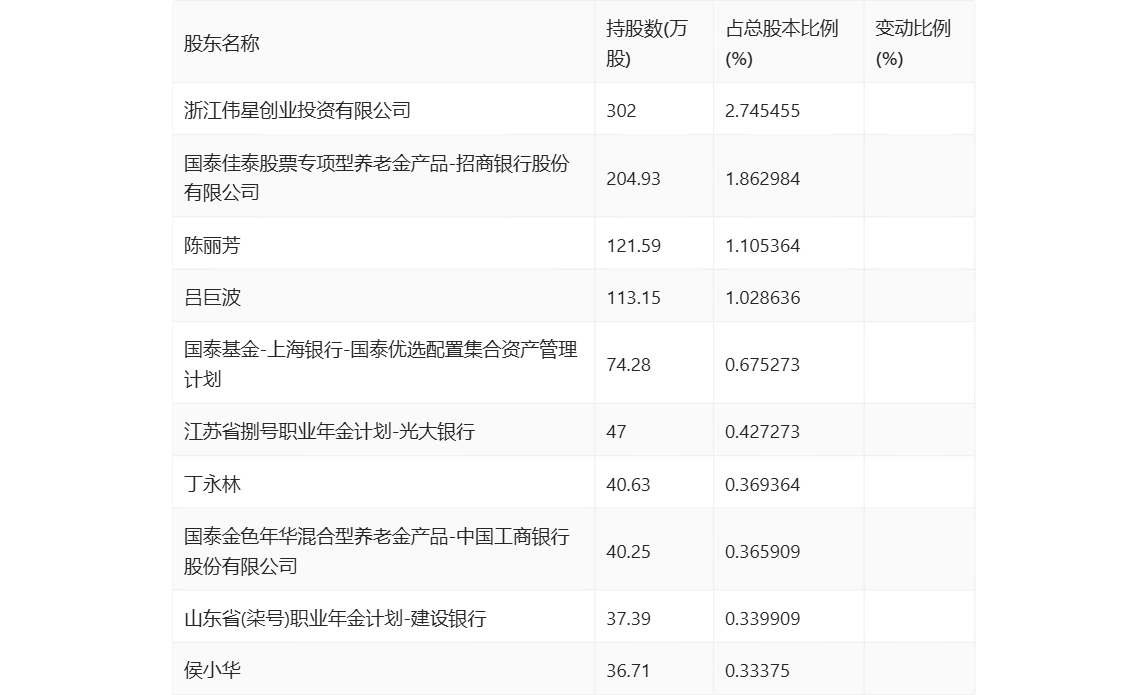The height and width of the screenshot is (695, 1147).
Task: Click the 40.25 shares value
Action: point(628,552)
